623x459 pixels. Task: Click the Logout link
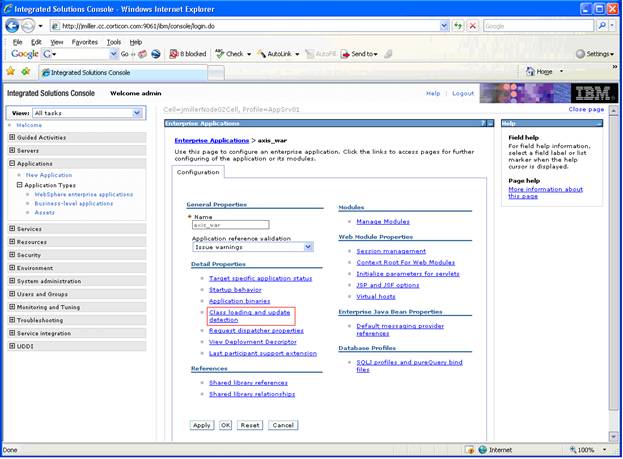click(463, 93)
